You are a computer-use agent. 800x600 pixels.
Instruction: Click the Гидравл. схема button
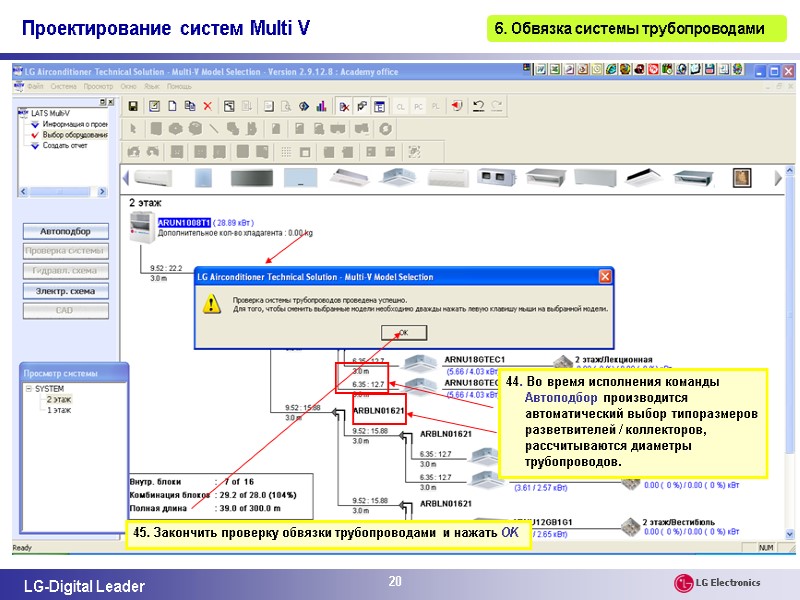65,271
